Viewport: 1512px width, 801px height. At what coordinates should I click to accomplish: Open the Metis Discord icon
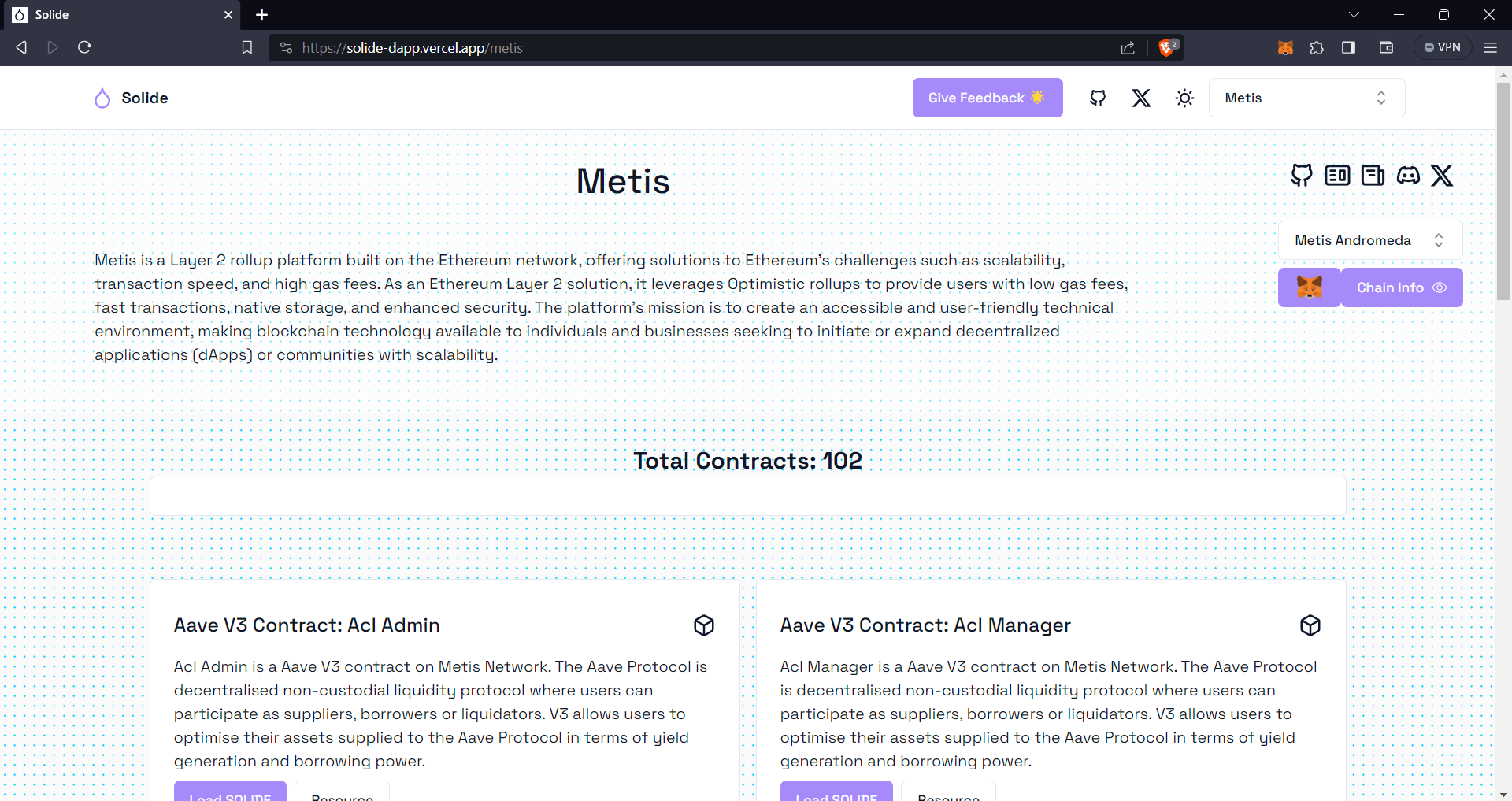(x=1408, y=175)
